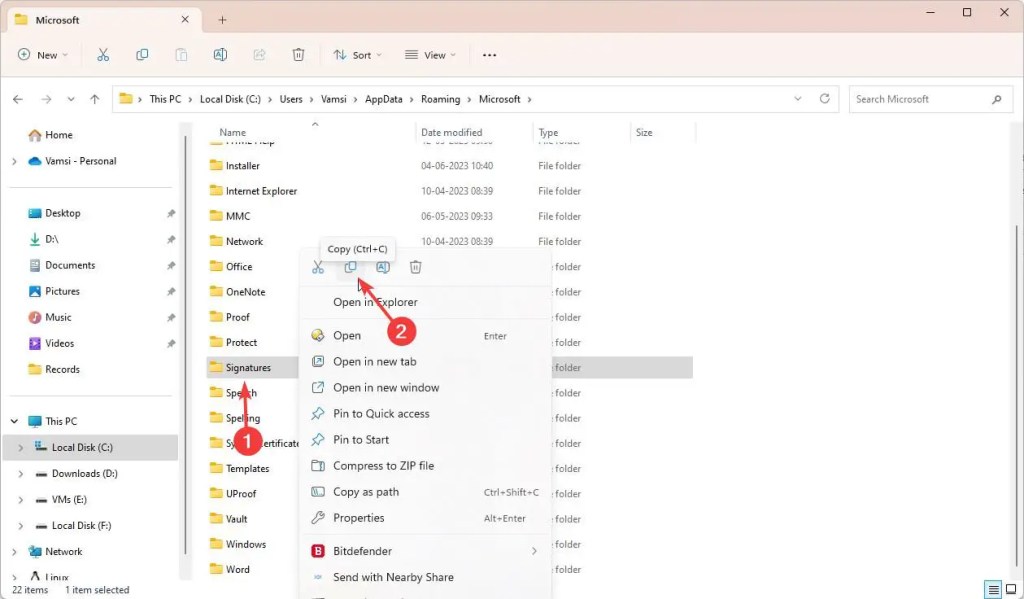Click Copy icon in the context menu
This screenshot has width=1024, height=599.
(351, 267)
